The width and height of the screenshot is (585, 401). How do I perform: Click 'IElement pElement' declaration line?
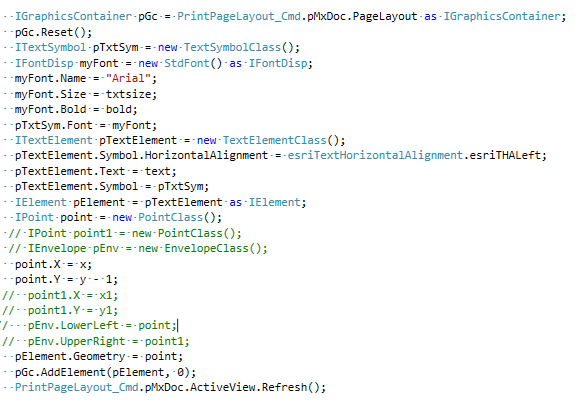160,202
